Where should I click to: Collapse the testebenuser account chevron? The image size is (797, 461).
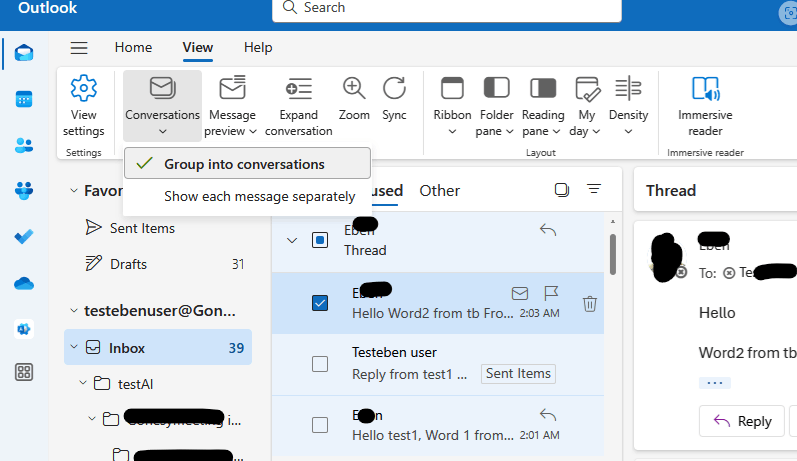tap(74, 311)
